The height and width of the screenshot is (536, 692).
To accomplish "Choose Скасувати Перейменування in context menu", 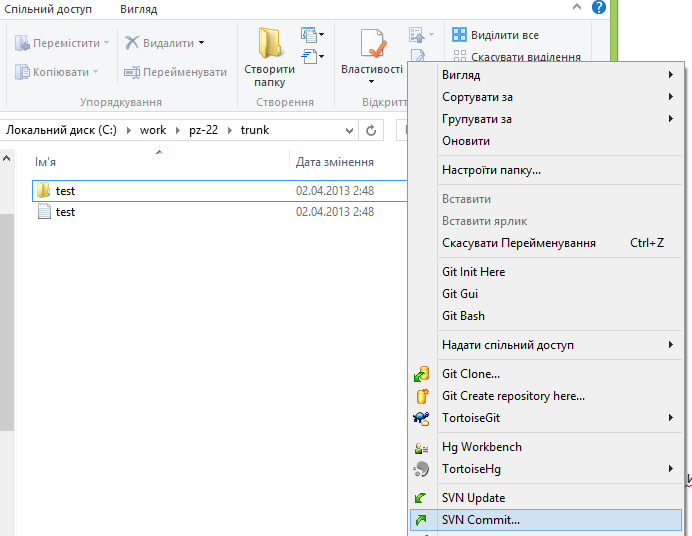I will click(546, 243).
